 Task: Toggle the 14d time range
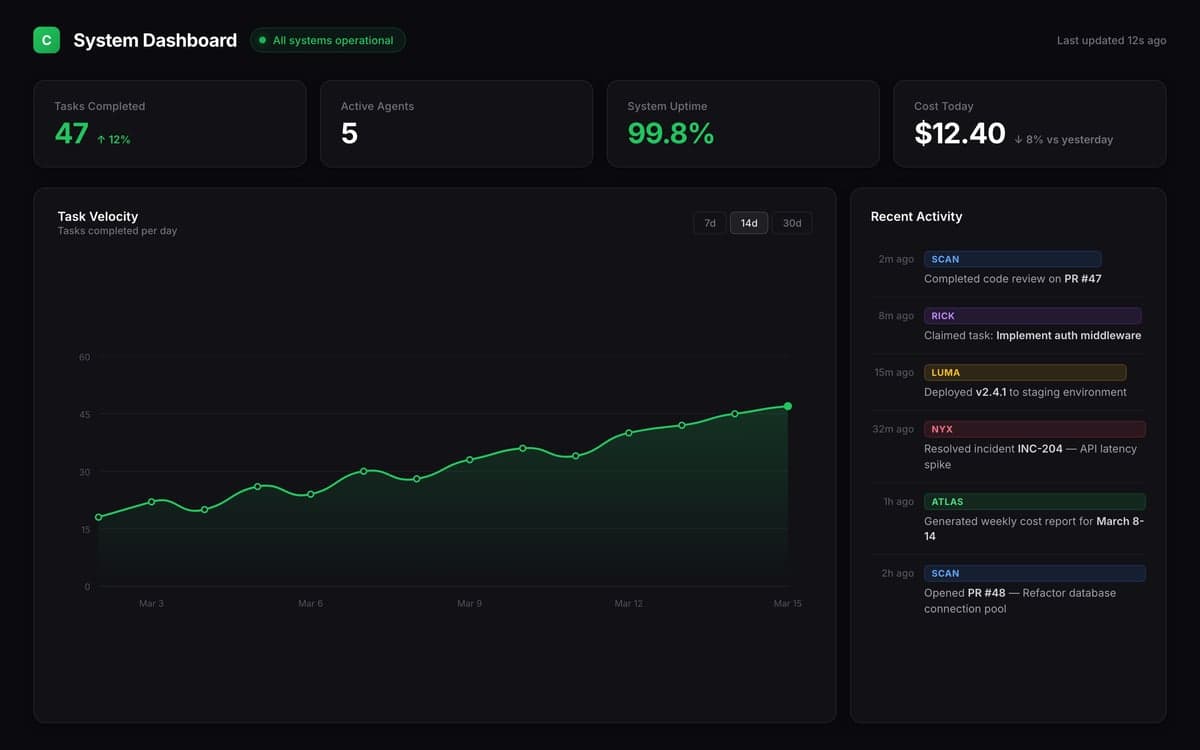tap(749, 223)
